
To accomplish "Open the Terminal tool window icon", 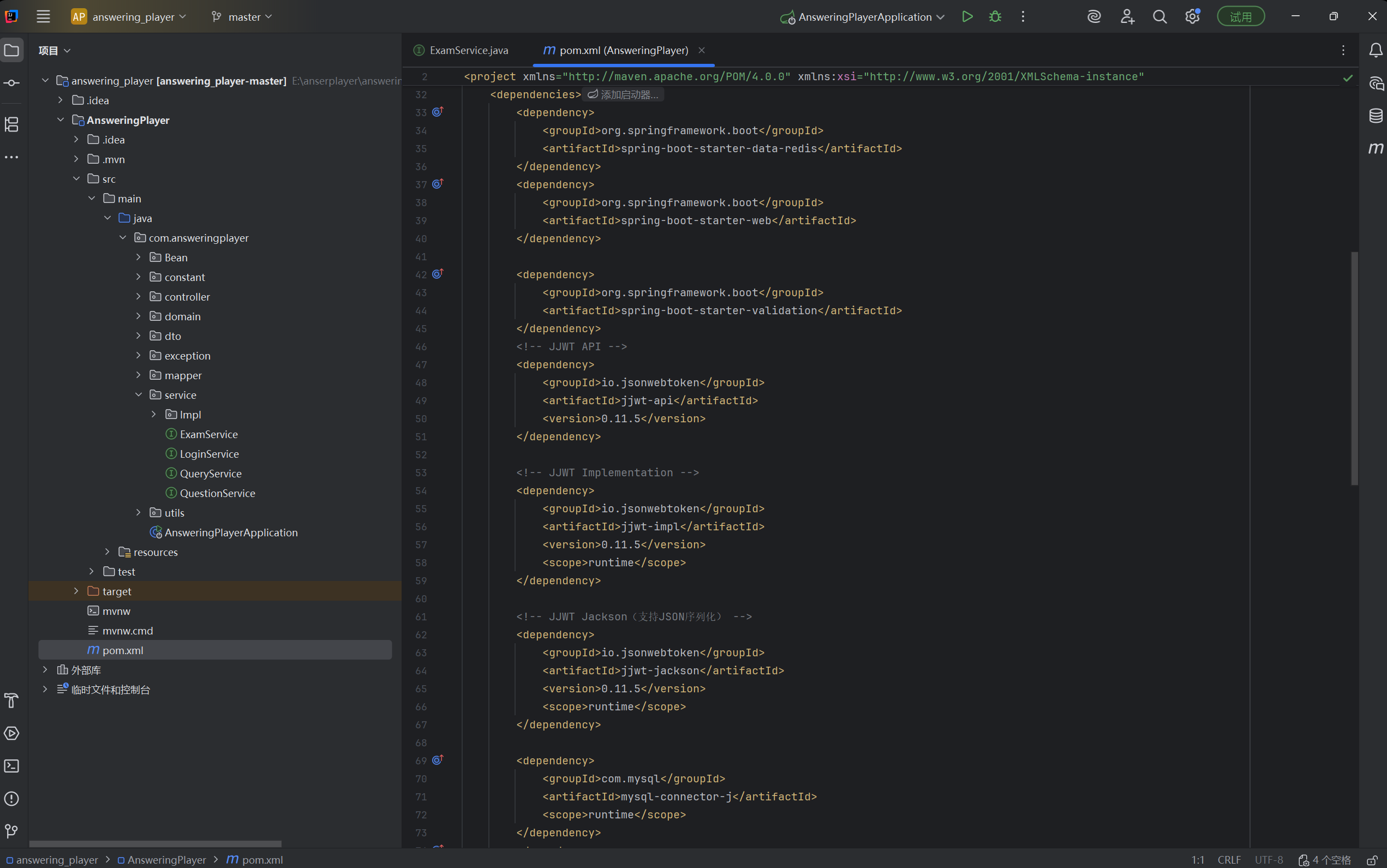I will (11, 766).
